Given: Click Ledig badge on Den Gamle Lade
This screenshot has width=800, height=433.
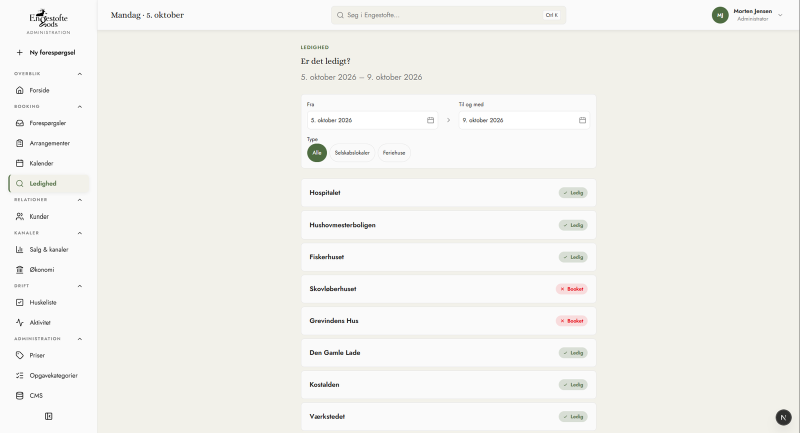Looking at the screenshot, I should click(x=573, y=353).
